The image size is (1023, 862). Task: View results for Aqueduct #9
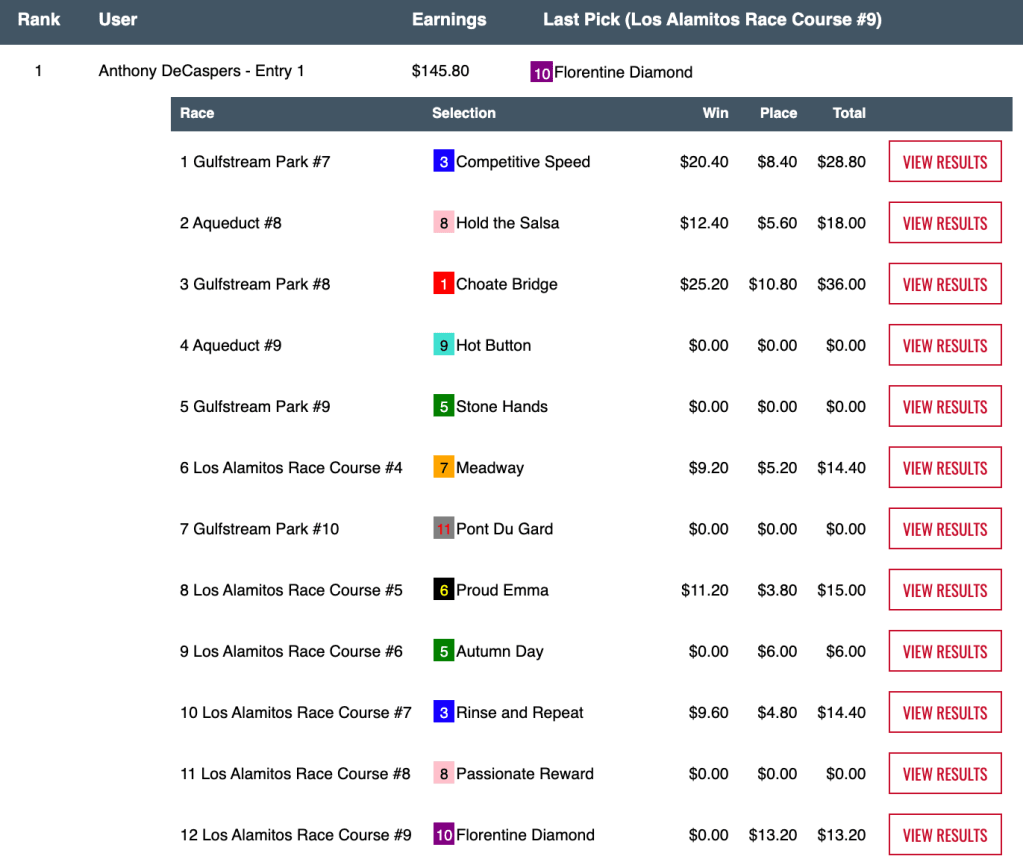(x=944, y=345)
